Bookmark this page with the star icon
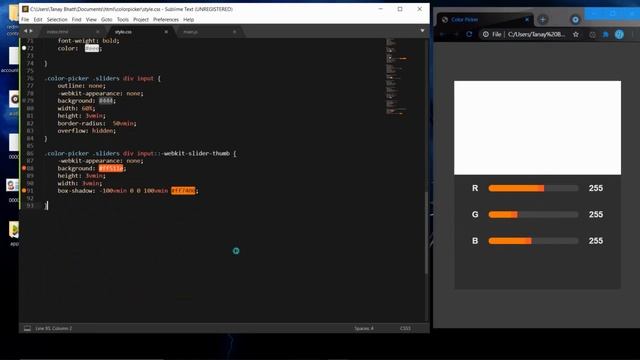Image resolution: width=640 pixels, height=360 pixels. [576, 34]
